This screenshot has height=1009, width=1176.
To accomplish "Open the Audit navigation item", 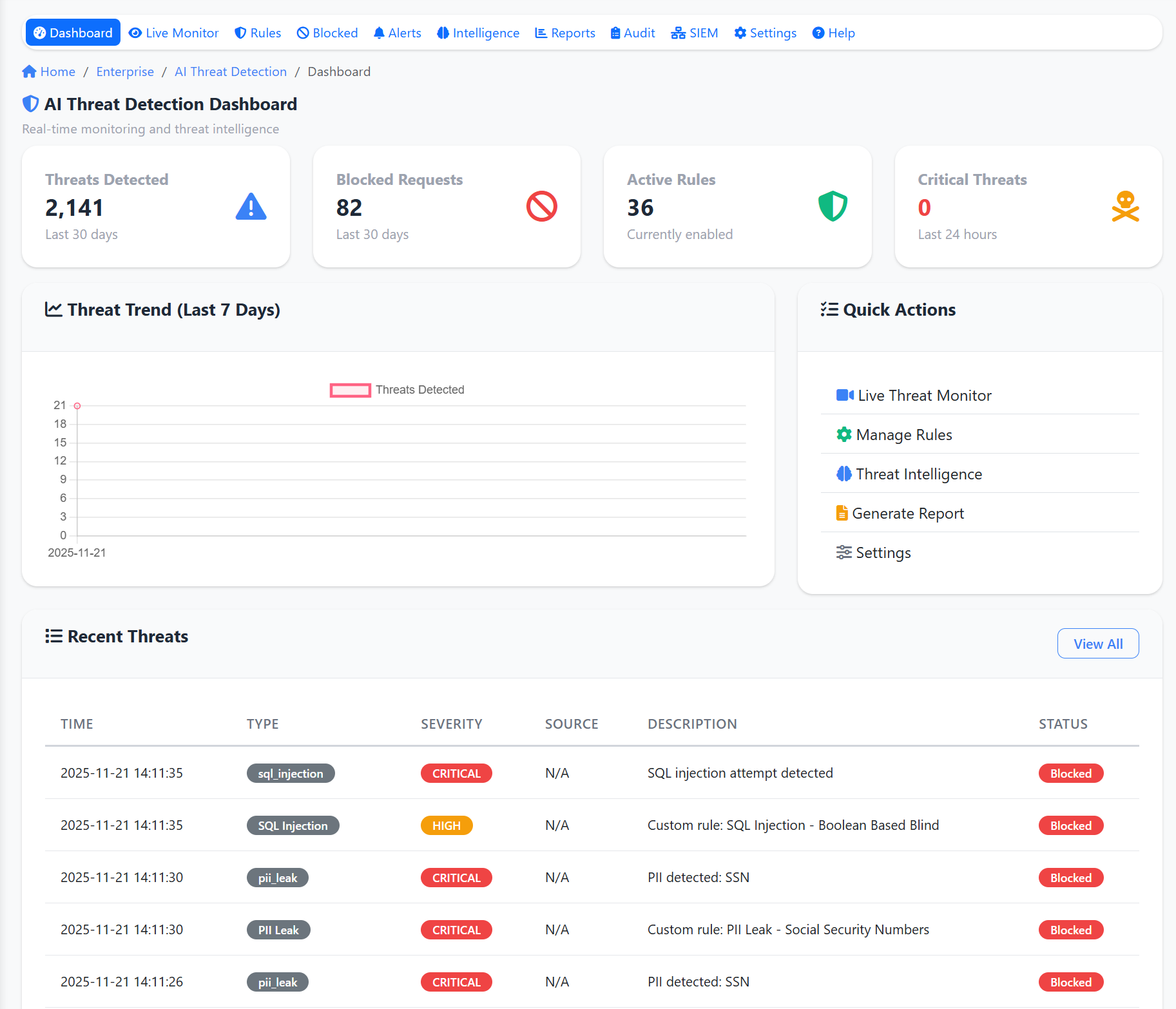I will (x=632, y=33).
